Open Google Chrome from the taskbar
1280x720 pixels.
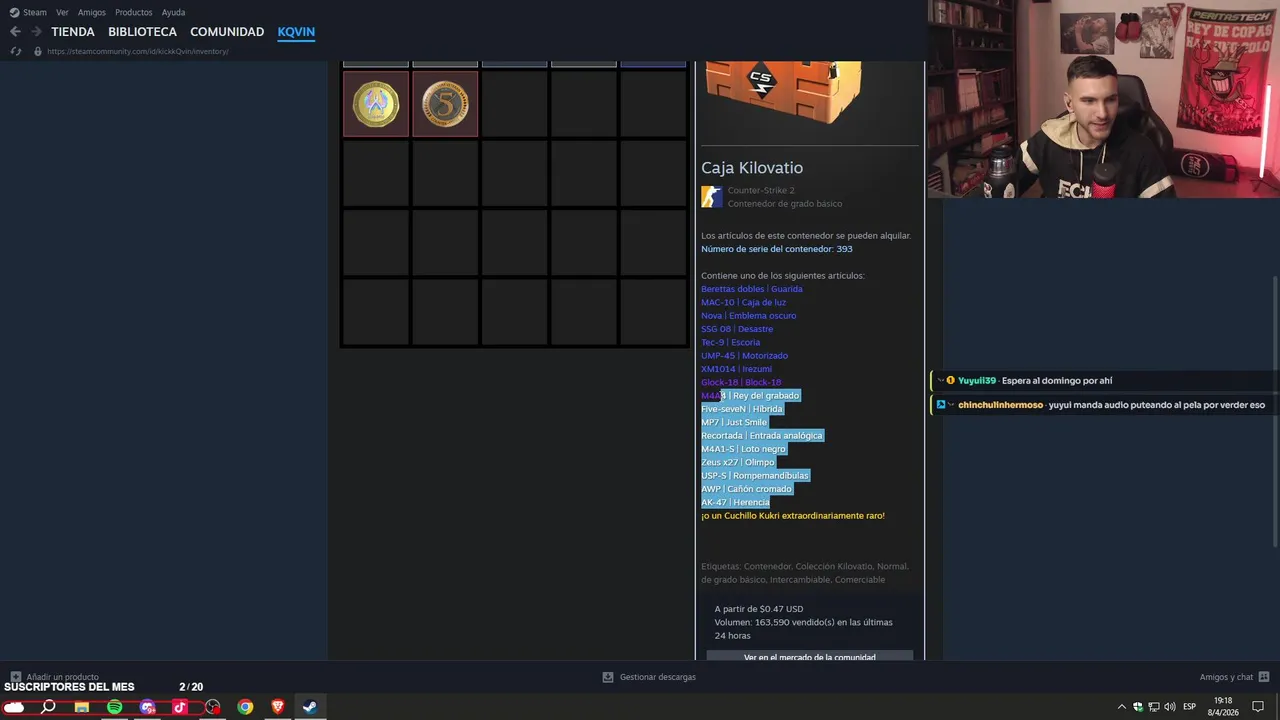[245, 707]
